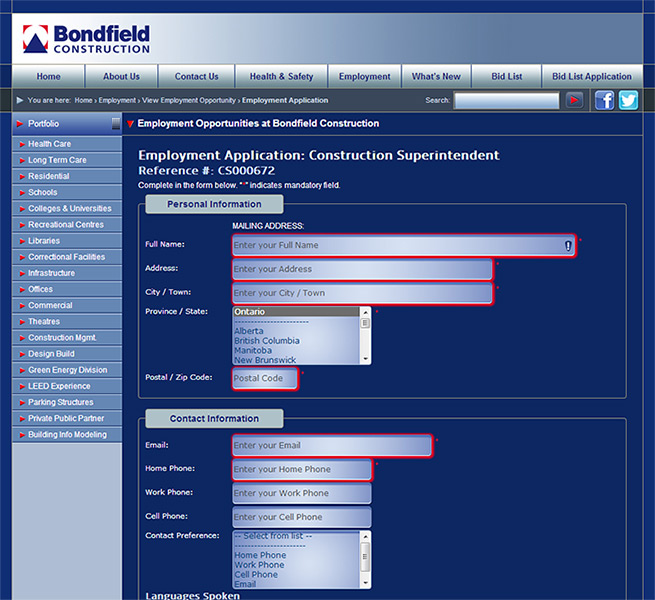
Task: Open the Contact Us menu tab
Action: 196,76
